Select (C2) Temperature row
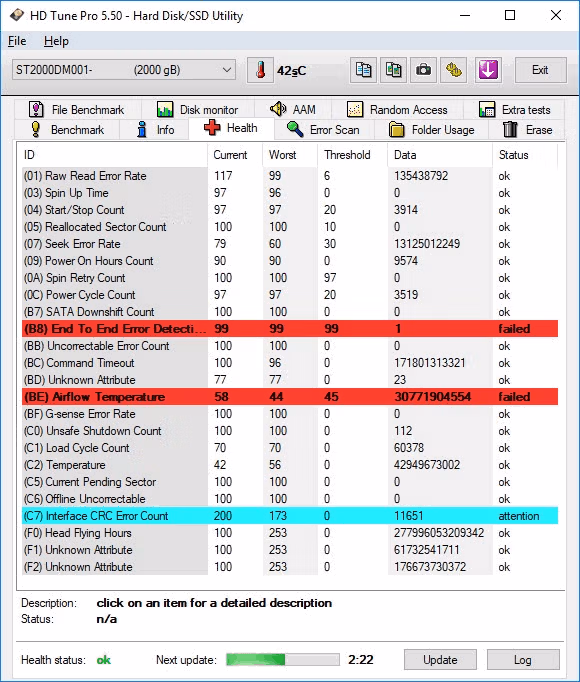The width and height of the screenshot is (580, 682). pos(290,465)
